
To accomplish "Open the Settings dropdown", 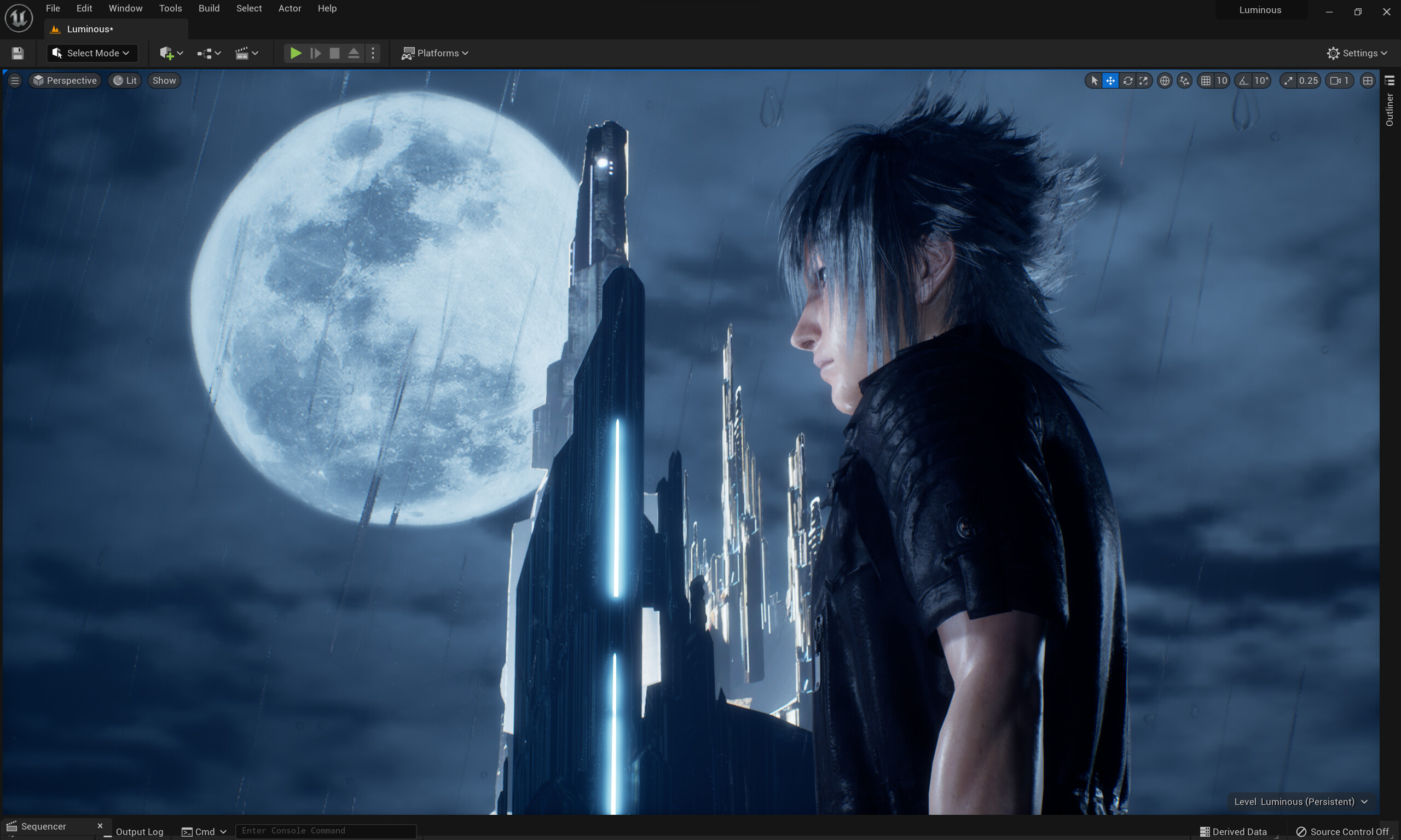I will (x=1357, y=53).
